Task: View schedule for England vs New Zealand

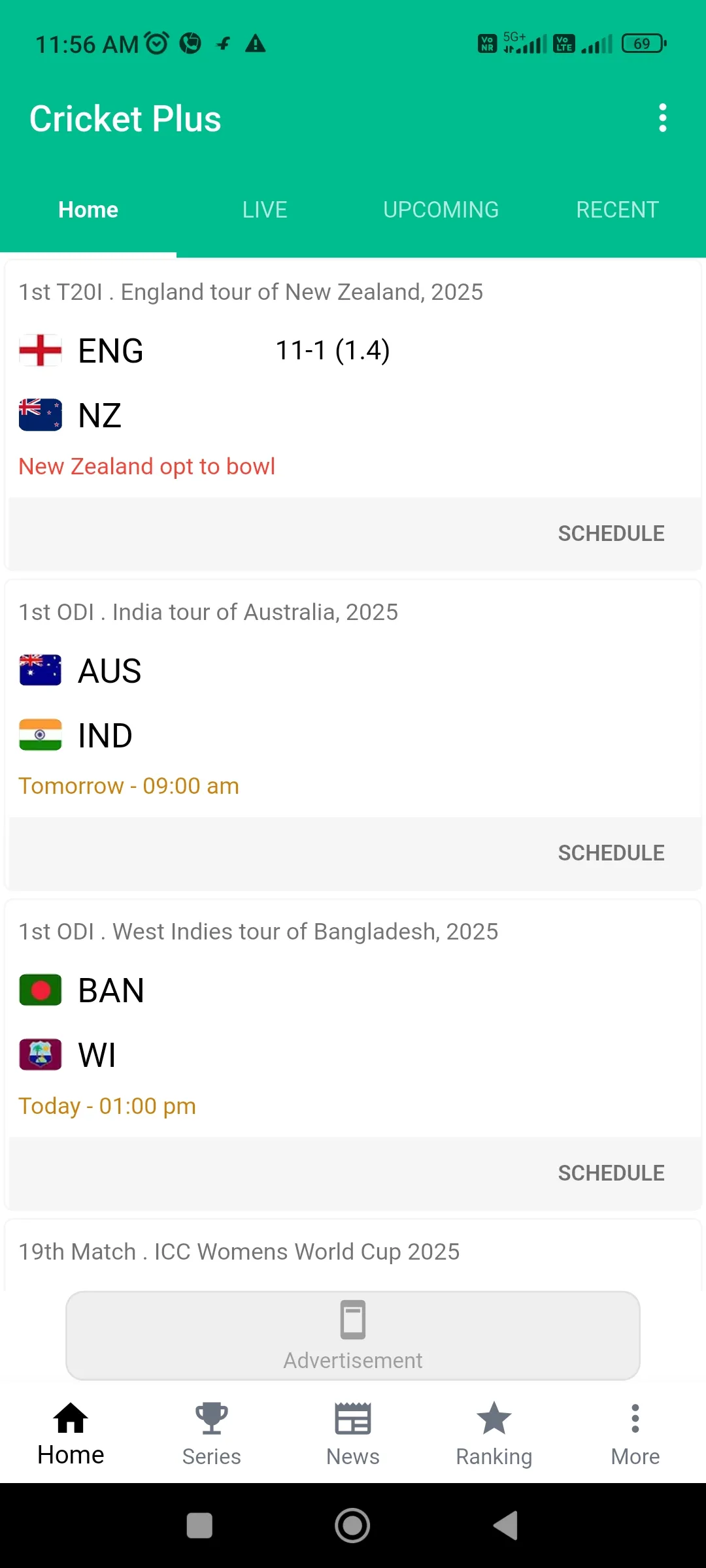Action: click(611, 534)
